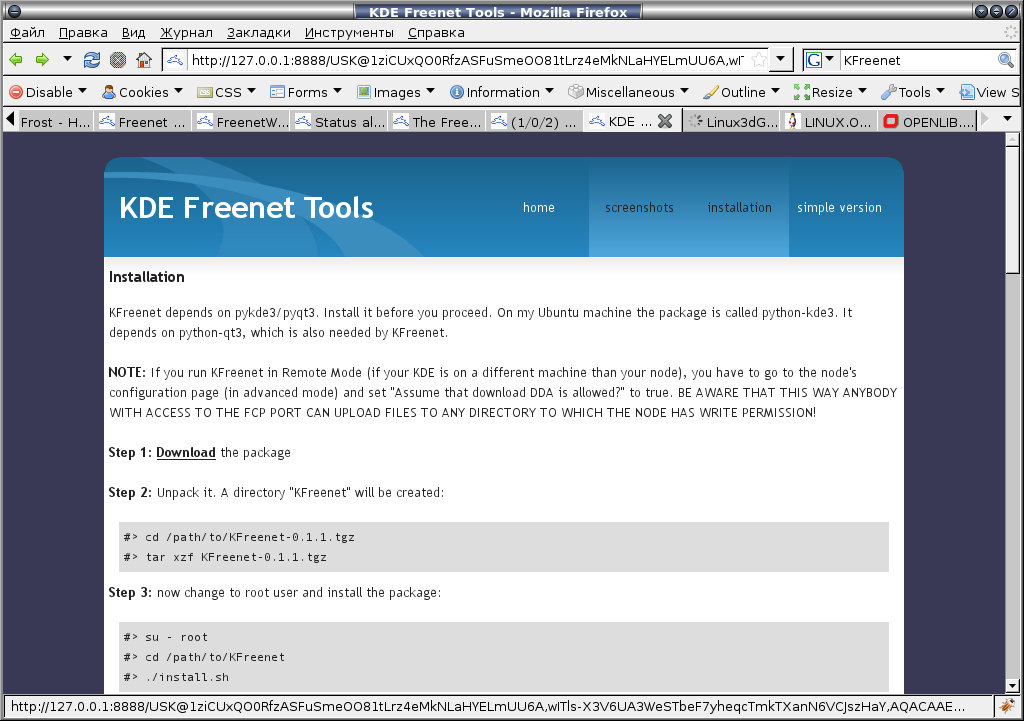Click the vertical scrollbar thumb
Screen dimensions: 1024x721
pyautogui.click(x=1013, y=210)
